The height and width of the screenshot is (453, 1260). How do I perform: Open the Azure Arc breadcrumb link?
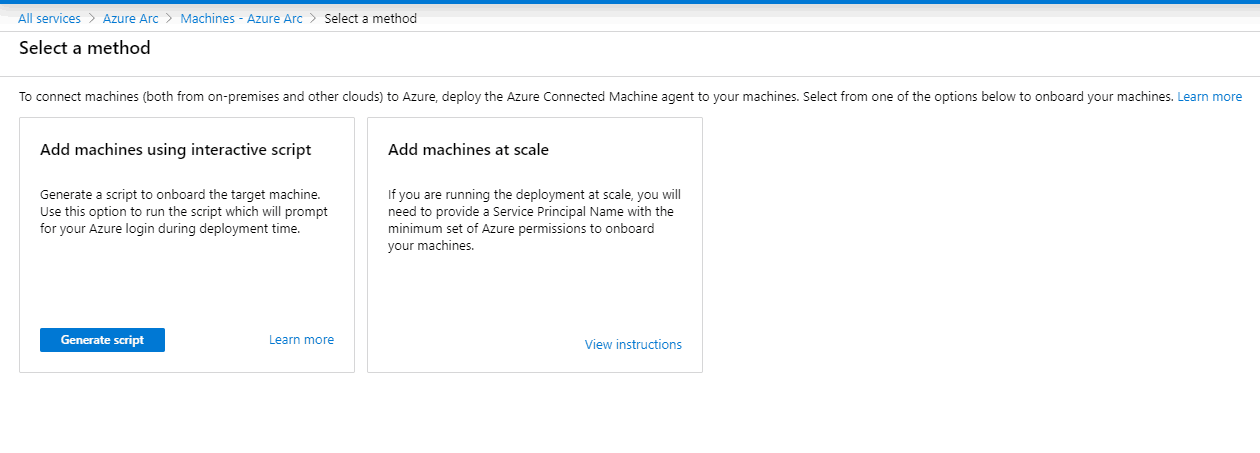pos(130,18)
